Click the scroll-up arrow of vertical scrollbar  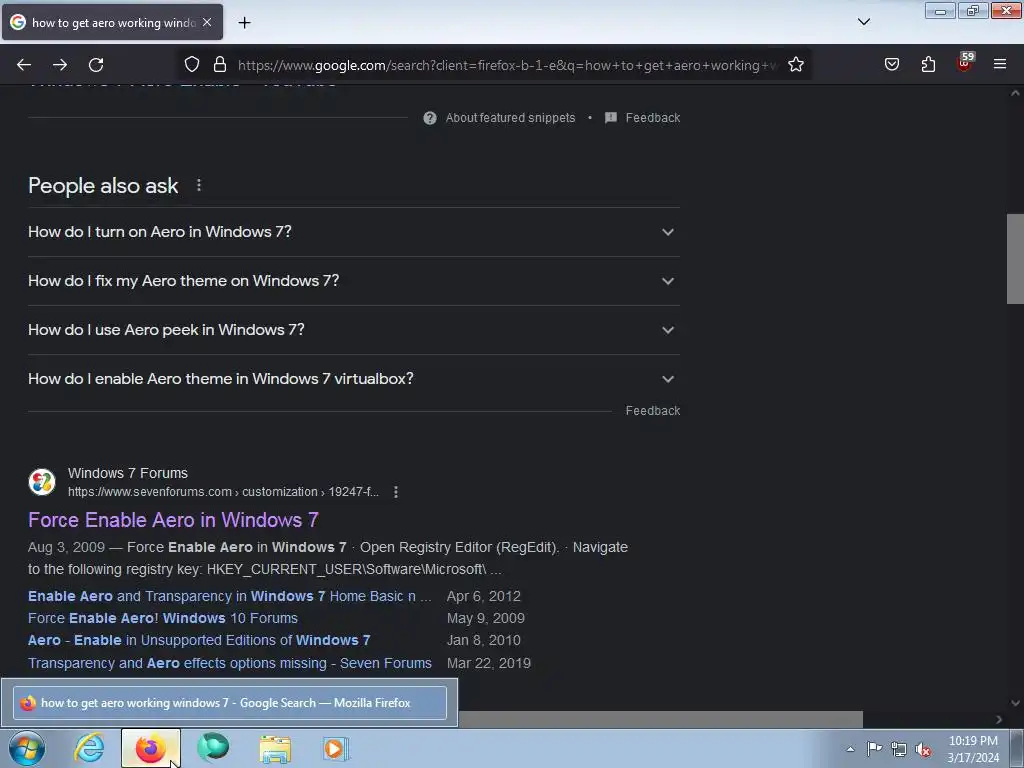click(x=1015, y=93)
